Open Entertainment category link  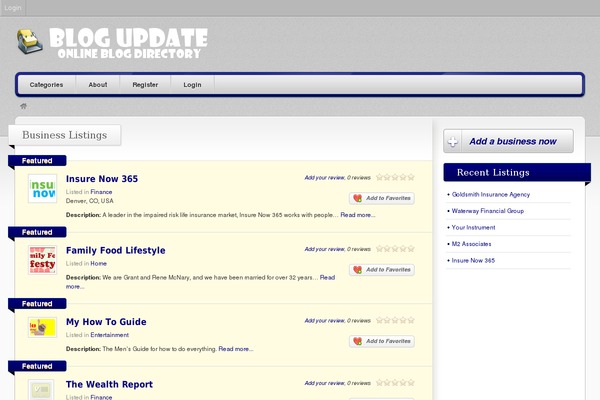point(109,335)
